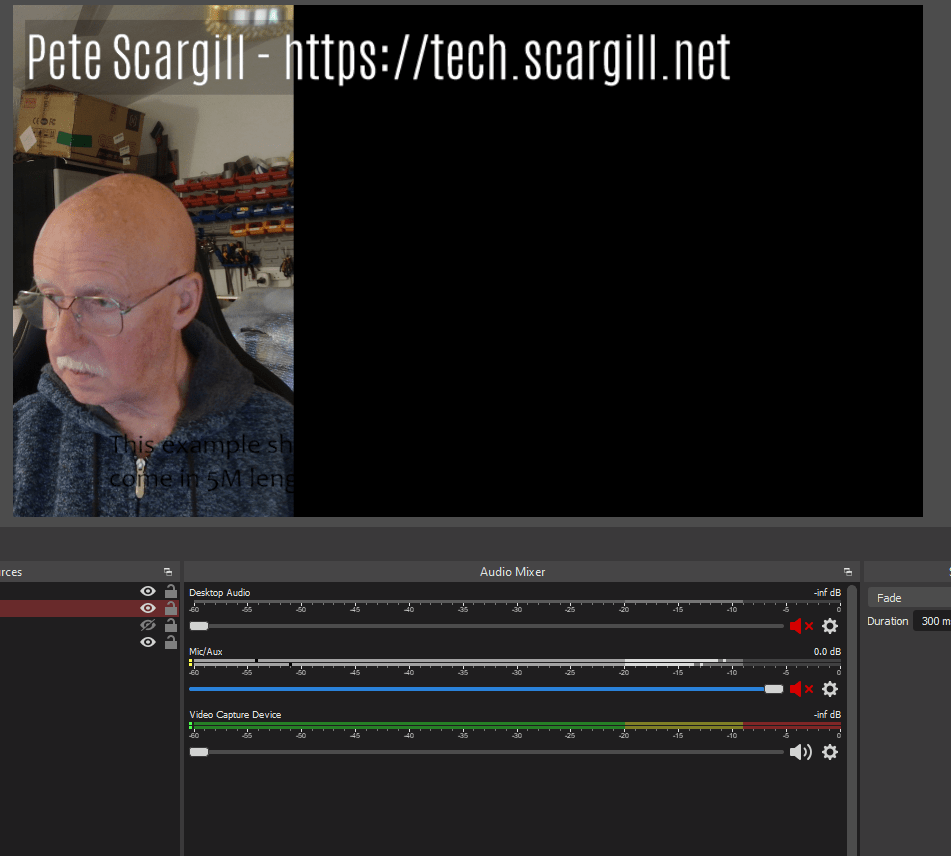
Task: Unmute the Desktop Audio speaker icon
Action: (800, 626)
